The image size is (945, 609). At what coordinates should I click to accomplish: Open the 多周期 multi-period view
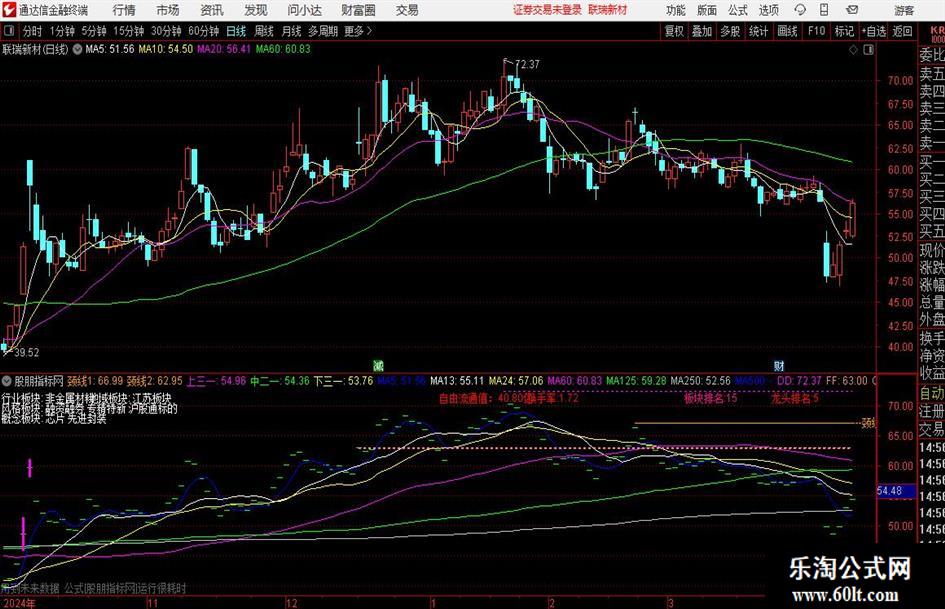pyautogui.click(x=322, y=31)
